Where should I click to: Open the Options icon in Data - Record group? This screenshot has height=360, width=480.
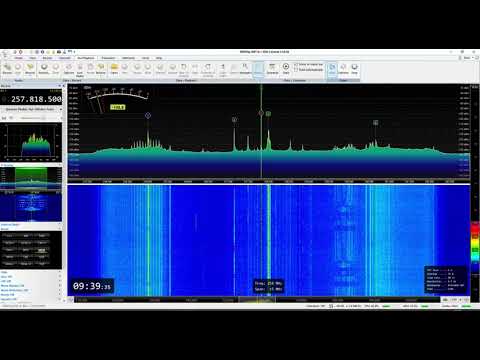(x=69, y=69)
